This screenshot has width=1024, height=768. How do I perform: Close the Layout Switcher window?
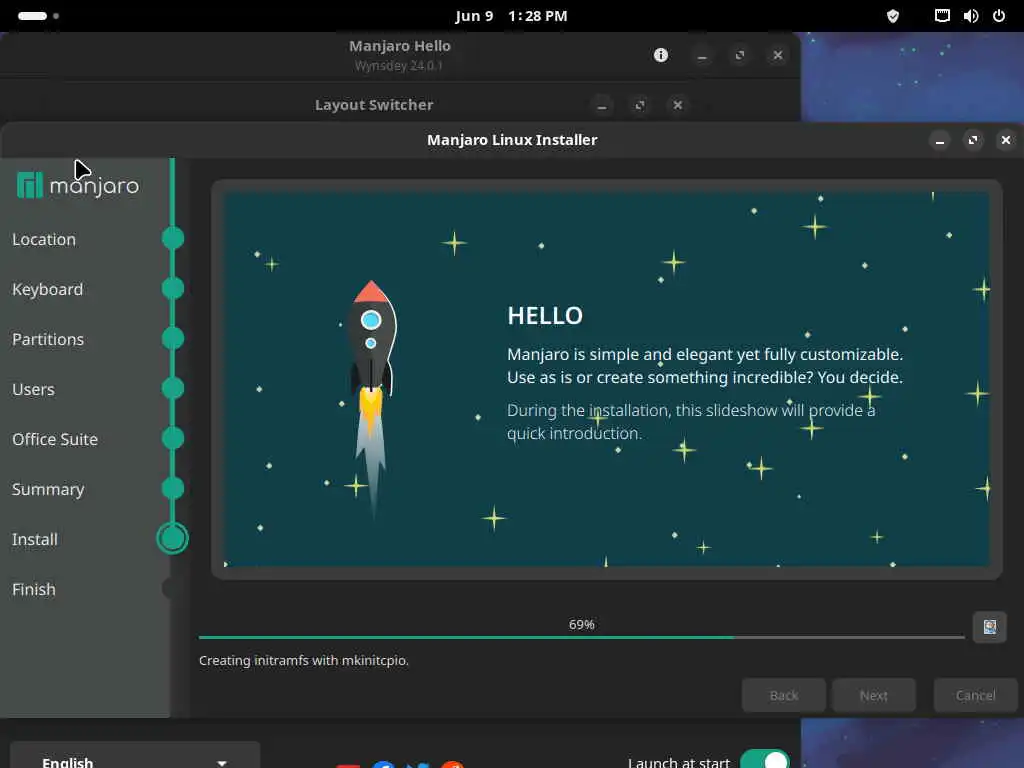(x=677, y=105)
